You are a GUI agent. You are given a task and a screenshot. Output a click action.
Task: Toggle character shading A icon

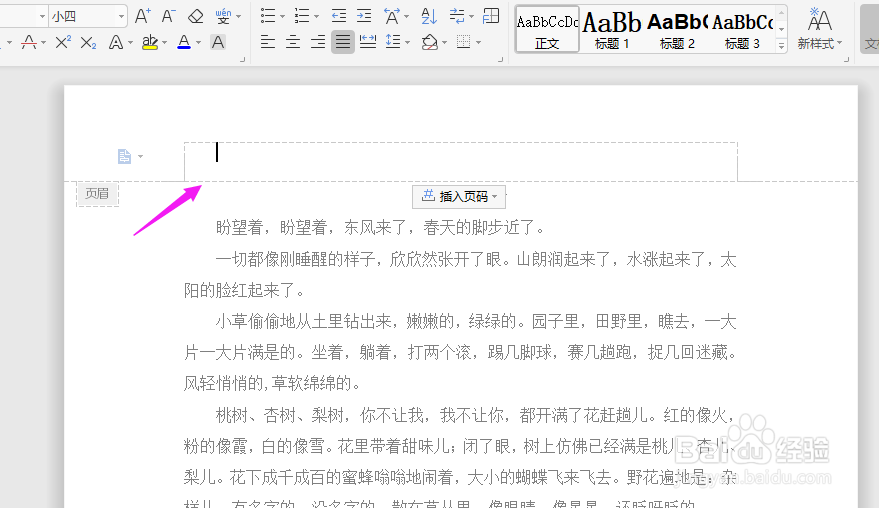point(218,42)
